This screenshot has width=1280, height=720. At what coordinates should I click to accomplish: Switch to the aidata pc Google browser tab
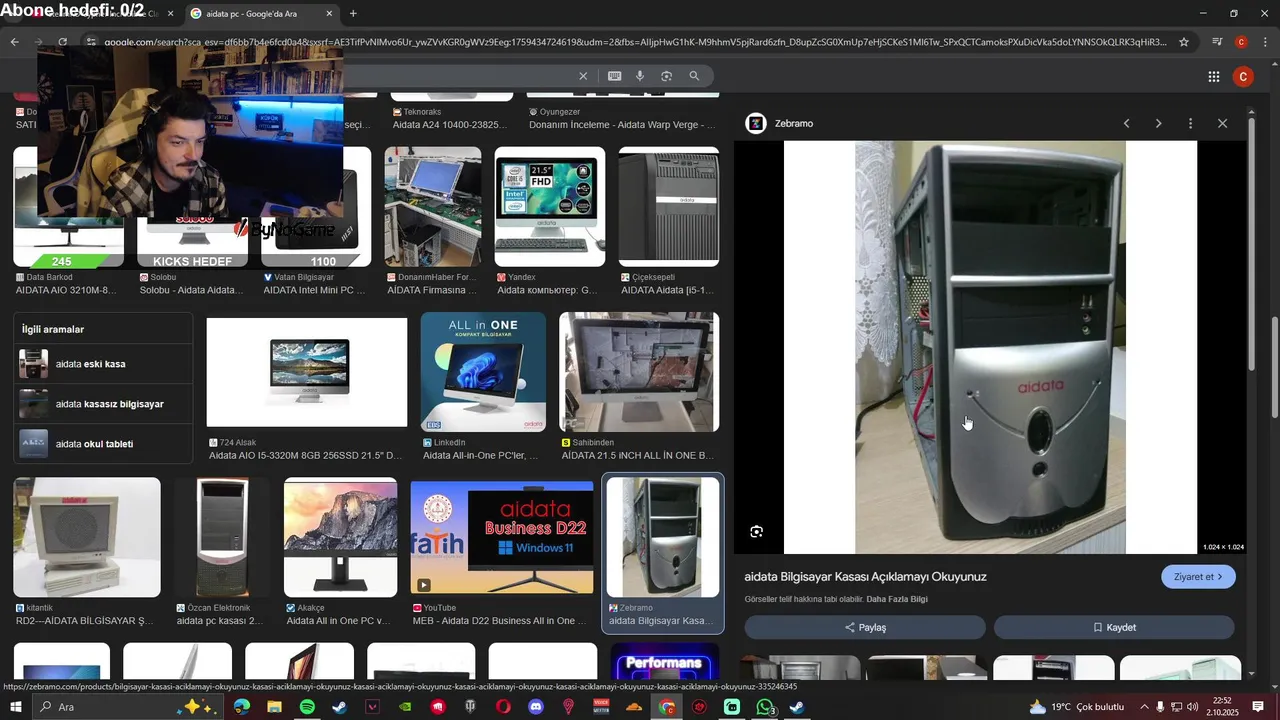pyautogui.click(x=260, y=14)
